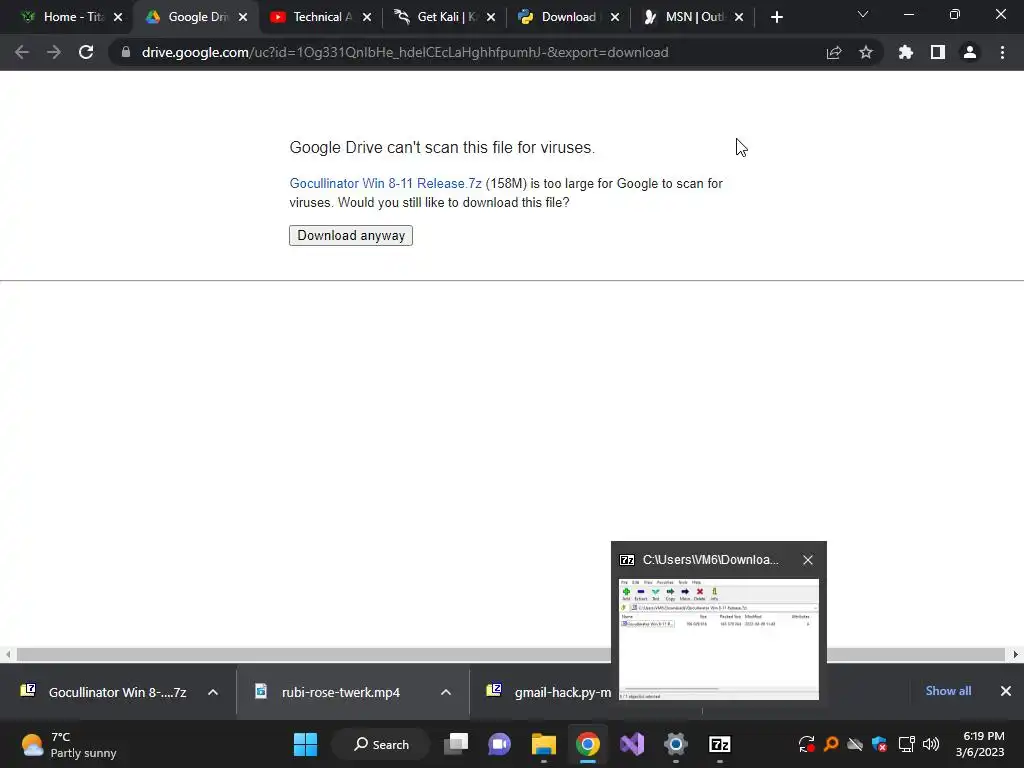
Task: Click the Download anyway button
Action: 351,236
